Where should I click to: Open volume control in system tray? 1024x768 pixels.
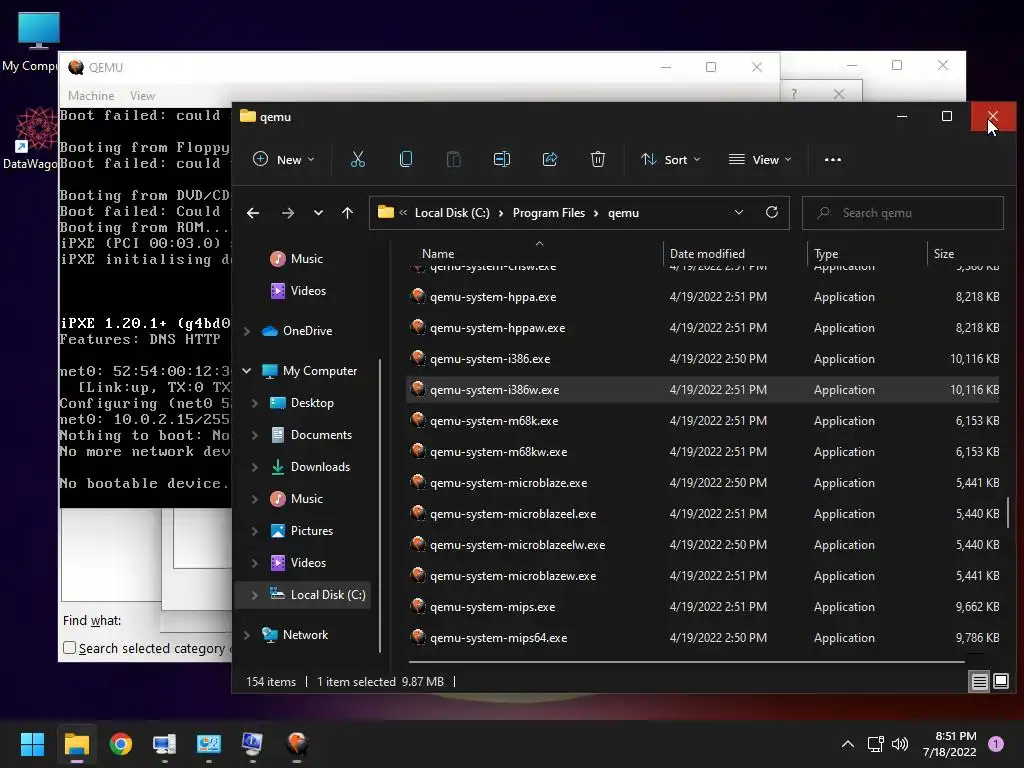coord(900,744)
